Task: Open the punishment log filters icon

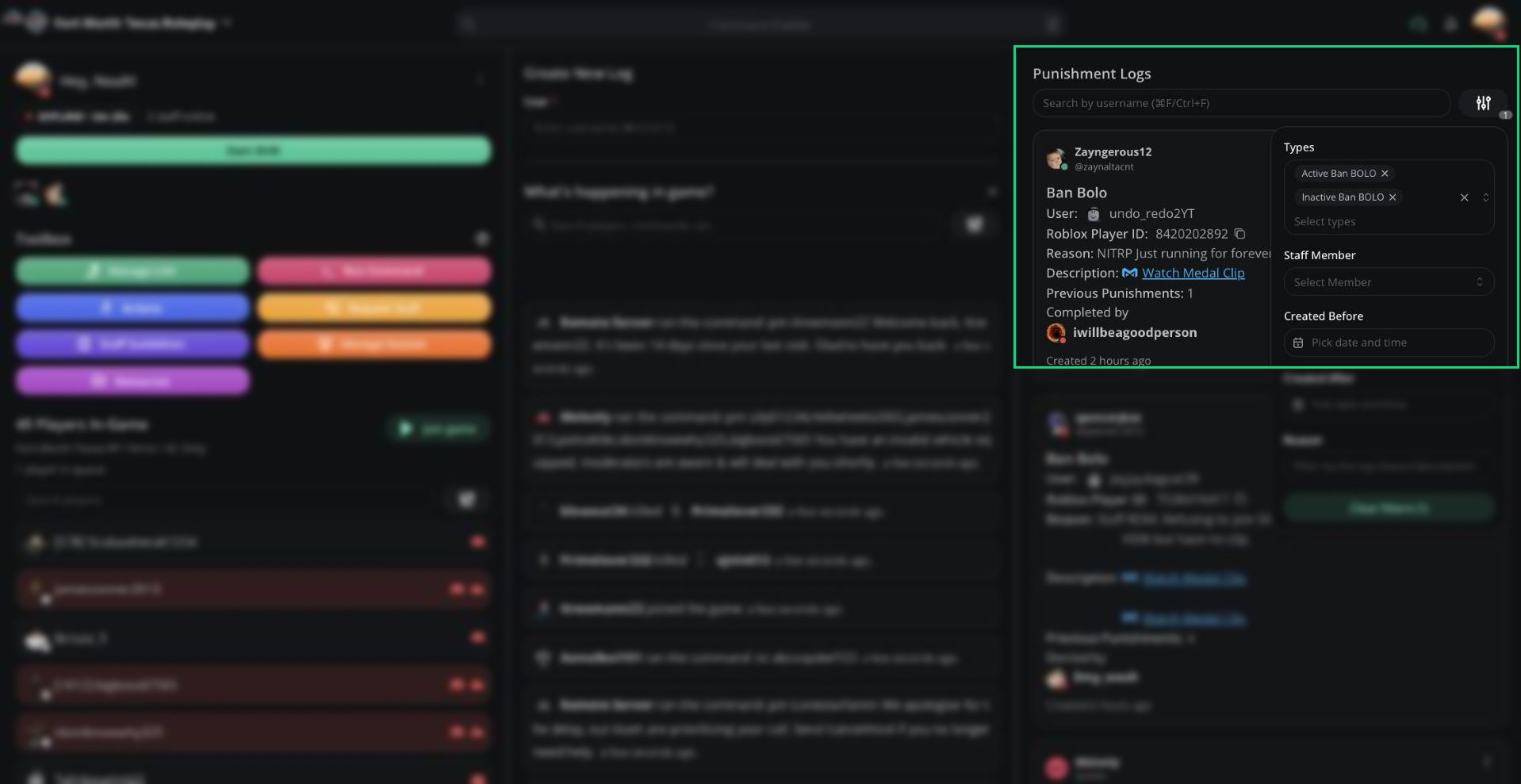Action: 1483,103
